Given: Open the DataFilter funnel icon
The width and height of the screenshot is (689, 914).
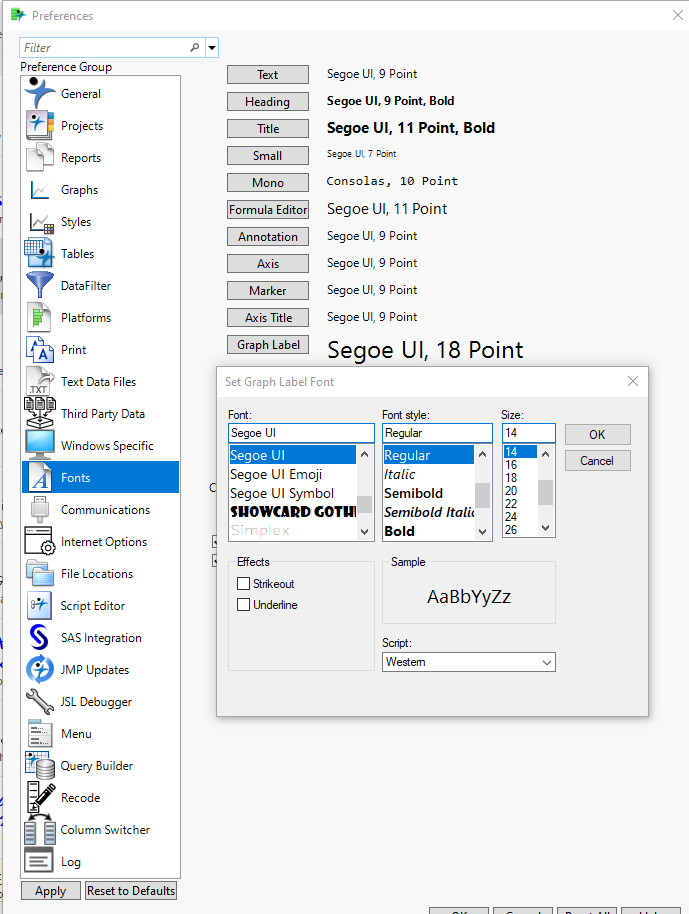Looking at the screenshot, I should point(40,286).
